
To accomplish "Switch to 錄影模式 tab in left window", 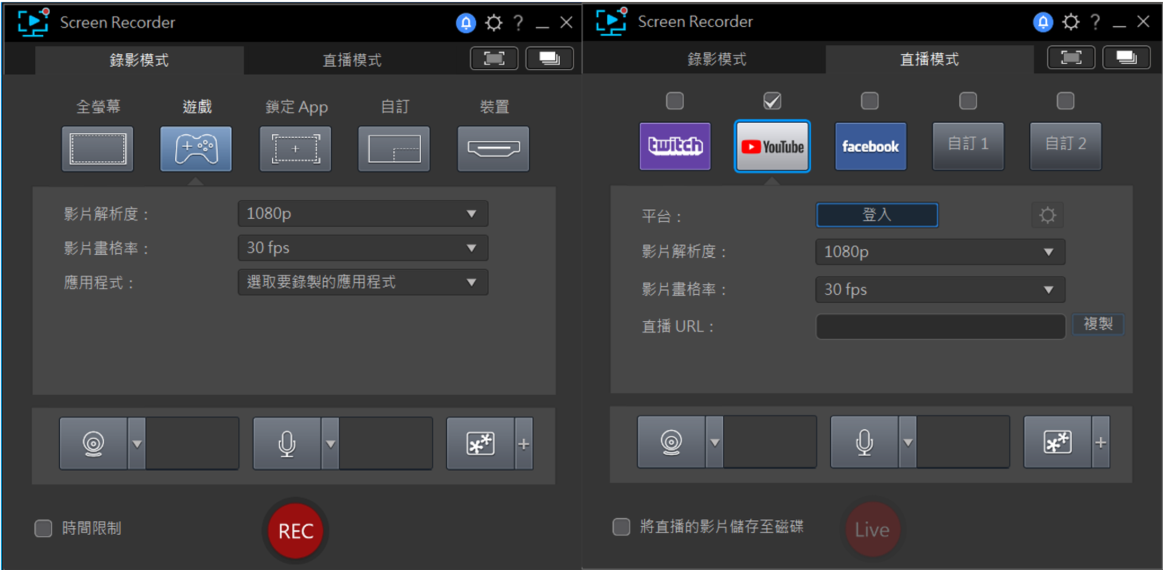I will (x=139, y=60).
